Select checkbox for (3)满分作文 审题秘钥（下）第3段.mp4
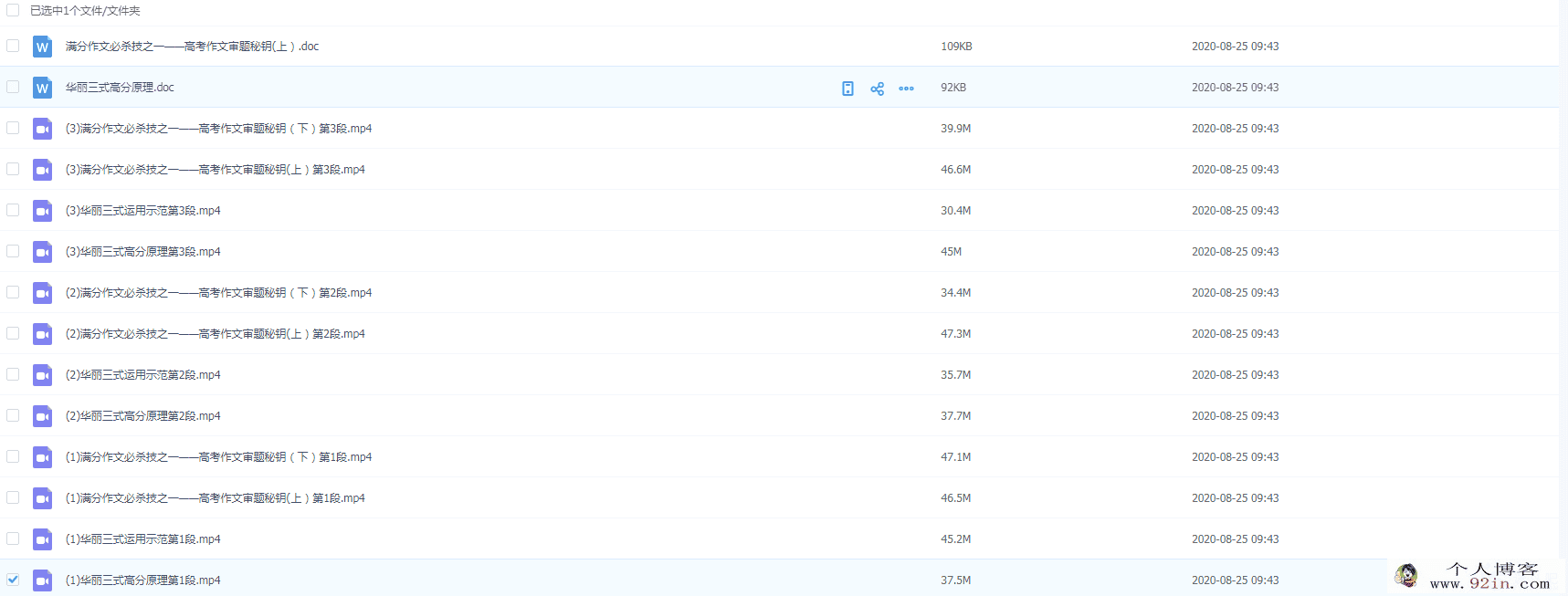Image resolution: width=1568 pixels, height=596 pixels. coord(13,128)
